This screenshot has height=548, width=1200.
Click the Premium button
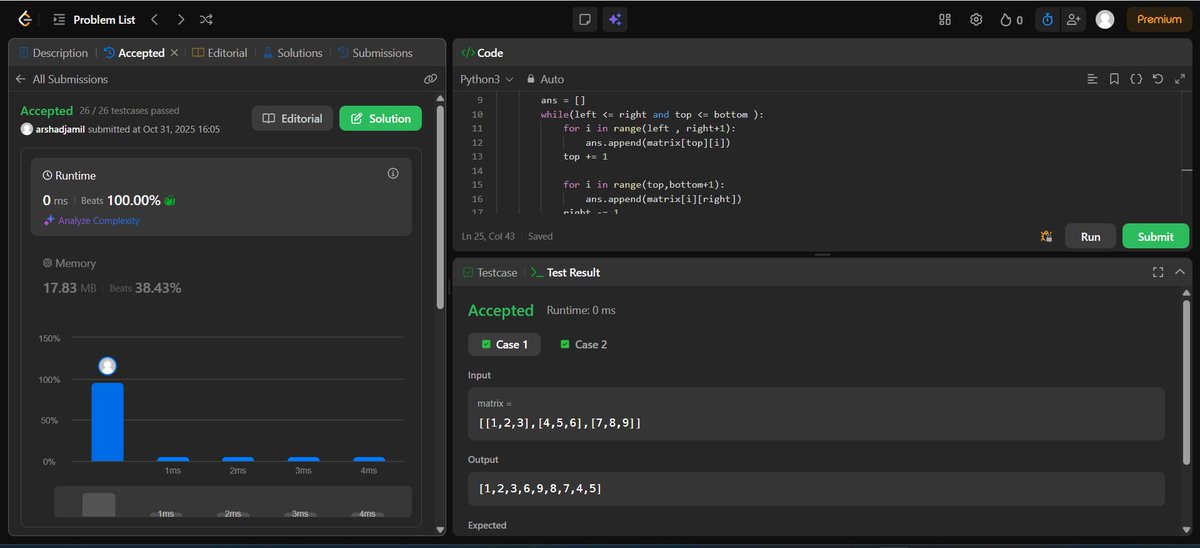tap(1159, 19)
